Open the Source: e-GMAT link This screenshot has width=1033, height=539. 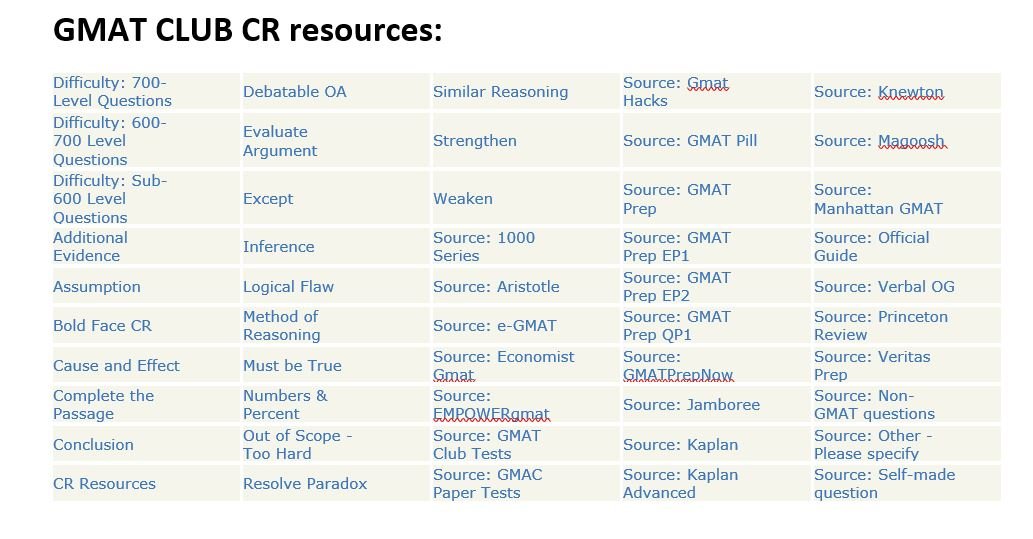[x=494, y=325]
